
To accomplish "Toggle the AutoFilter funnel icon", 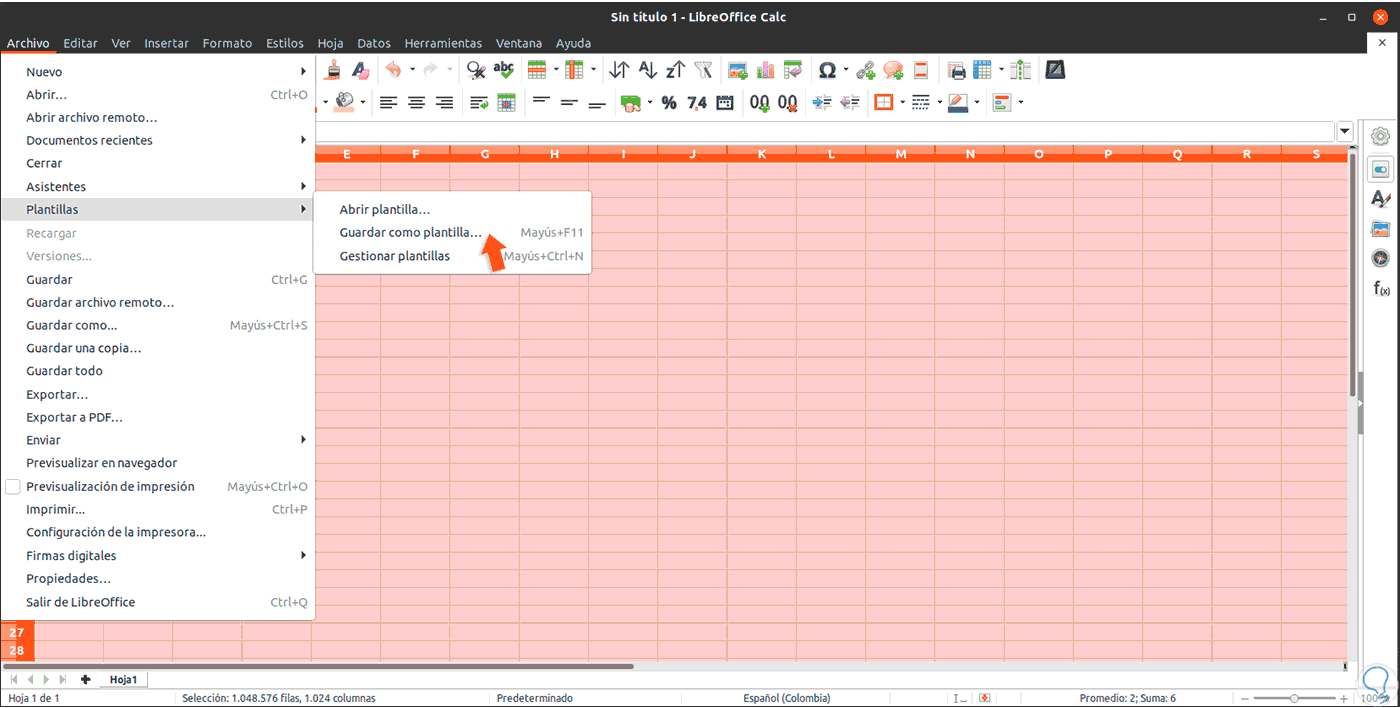I will tap(704, 70).
